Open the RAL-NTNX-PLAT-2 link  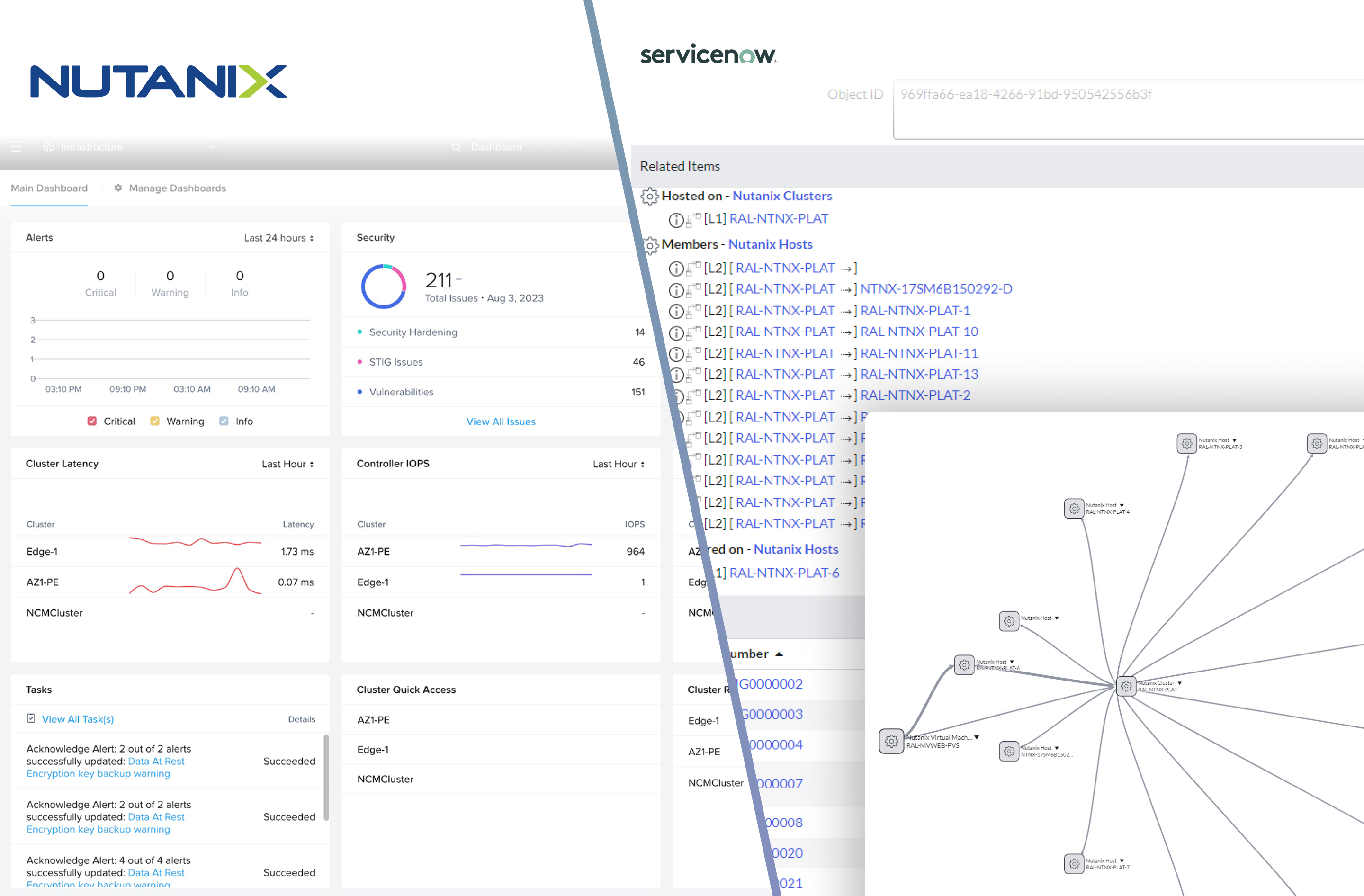pos(915,395)
